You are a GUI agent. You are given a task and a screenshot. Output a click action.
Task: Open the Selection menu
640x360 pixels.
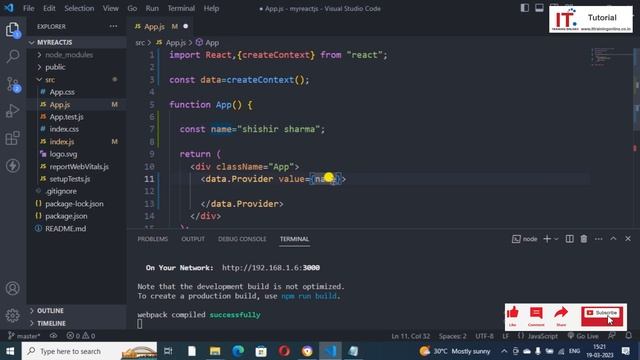pyautogui.click(x=79, y=8)
